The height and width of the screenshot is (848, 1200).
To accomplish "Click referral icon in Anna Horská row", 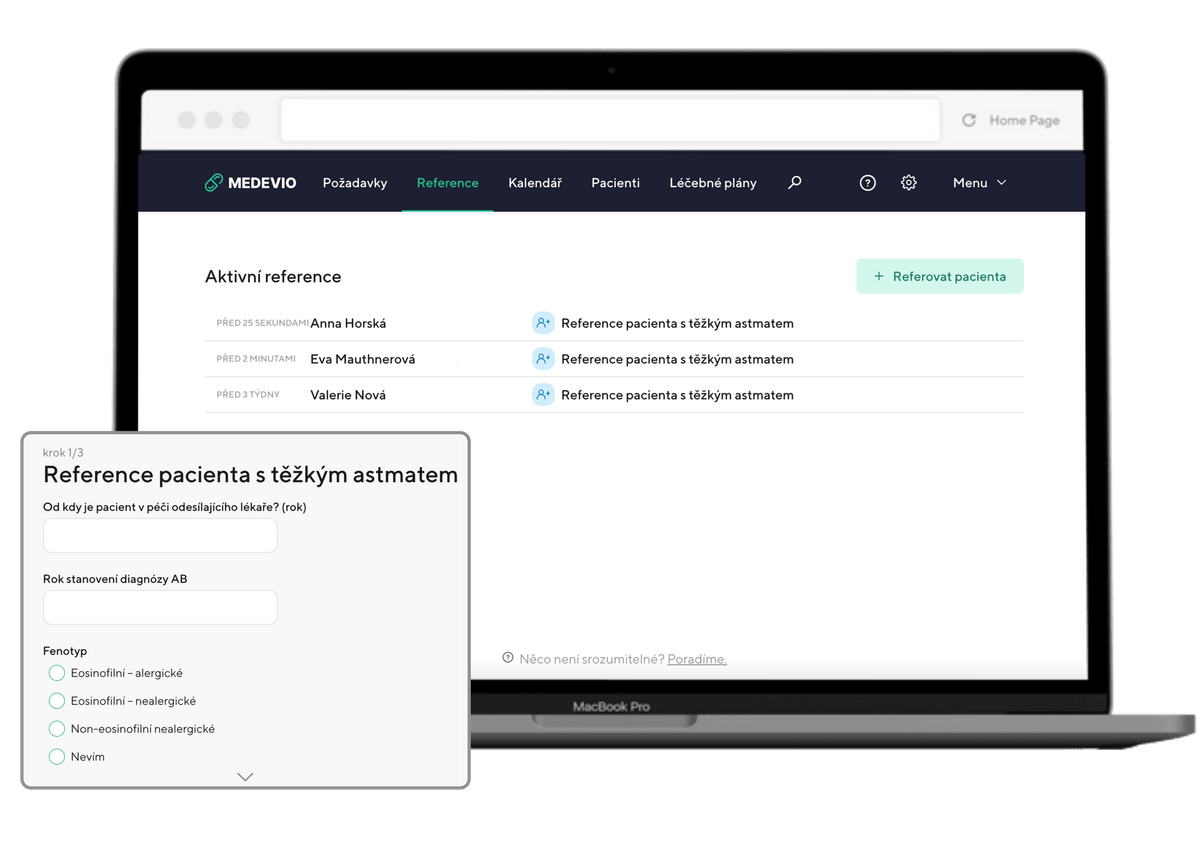I will pos(543,323).
